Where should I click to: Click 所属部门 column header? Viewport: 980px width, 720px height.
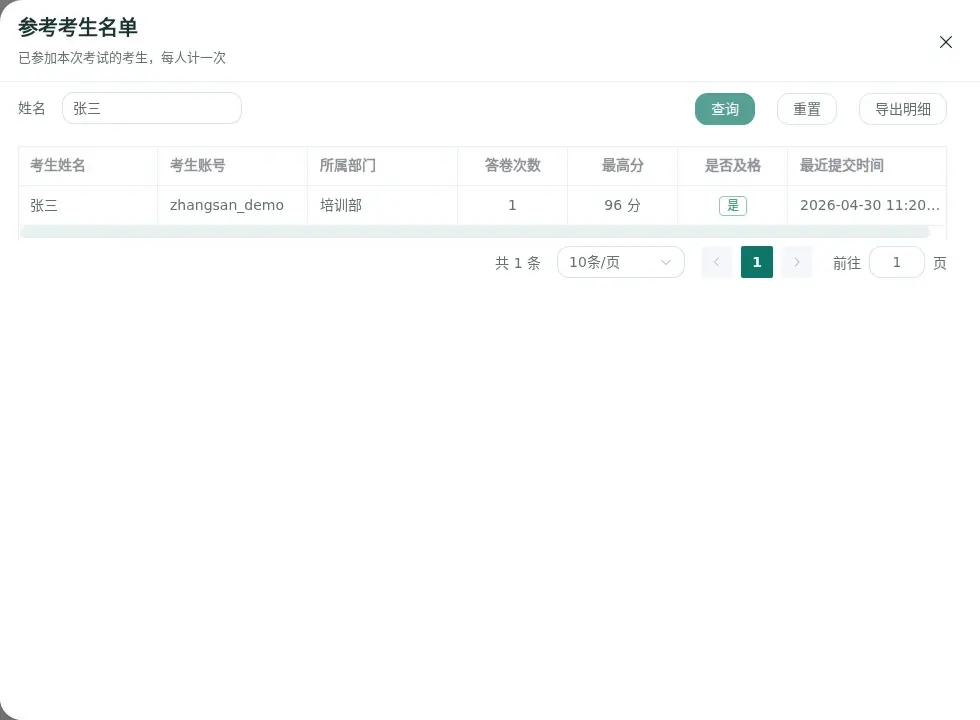pyautogui.click(x=382, y=166)
